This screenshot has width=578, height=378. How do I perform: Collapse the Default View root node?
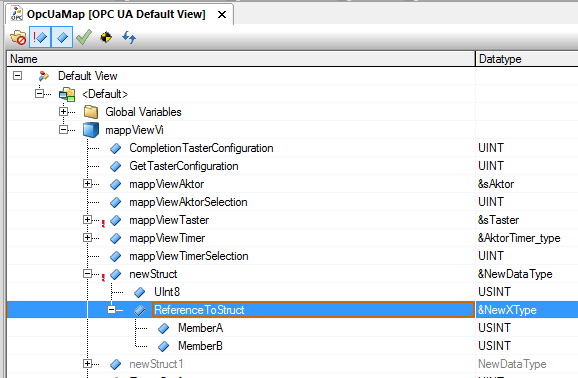pos(17,76)
